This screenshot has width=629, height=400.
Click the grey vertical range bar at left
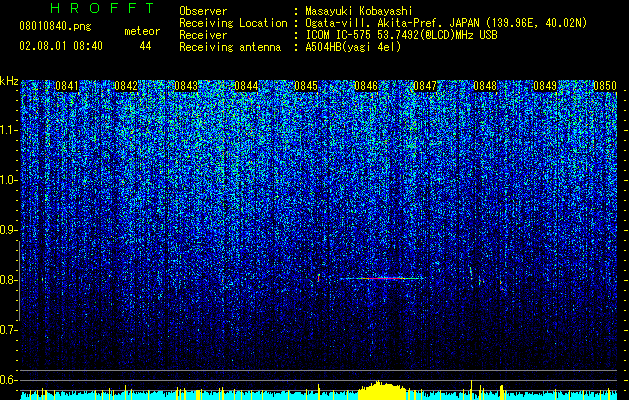(x=19, y=281)
